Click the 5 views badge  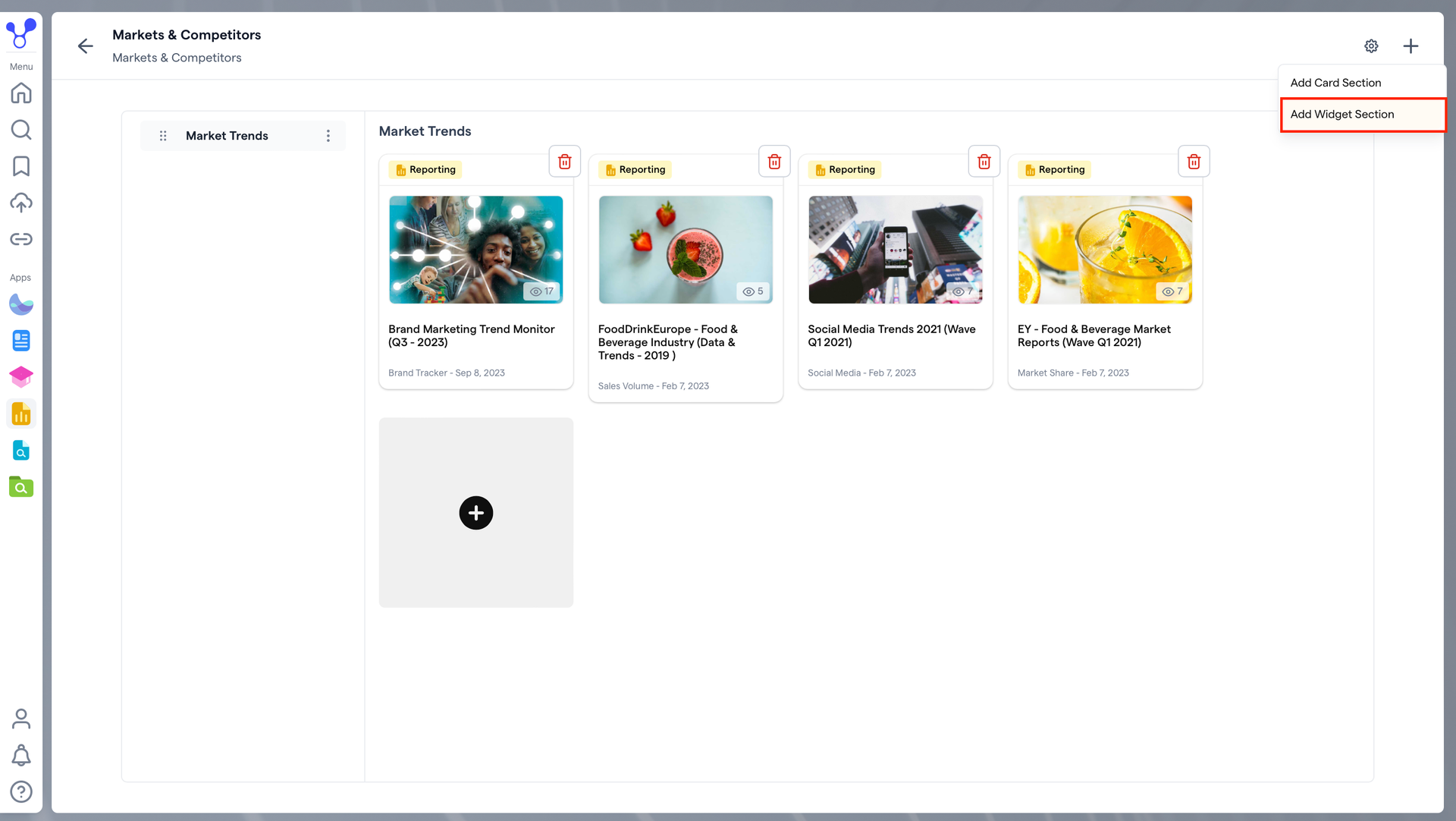click(x=753, y=291)
